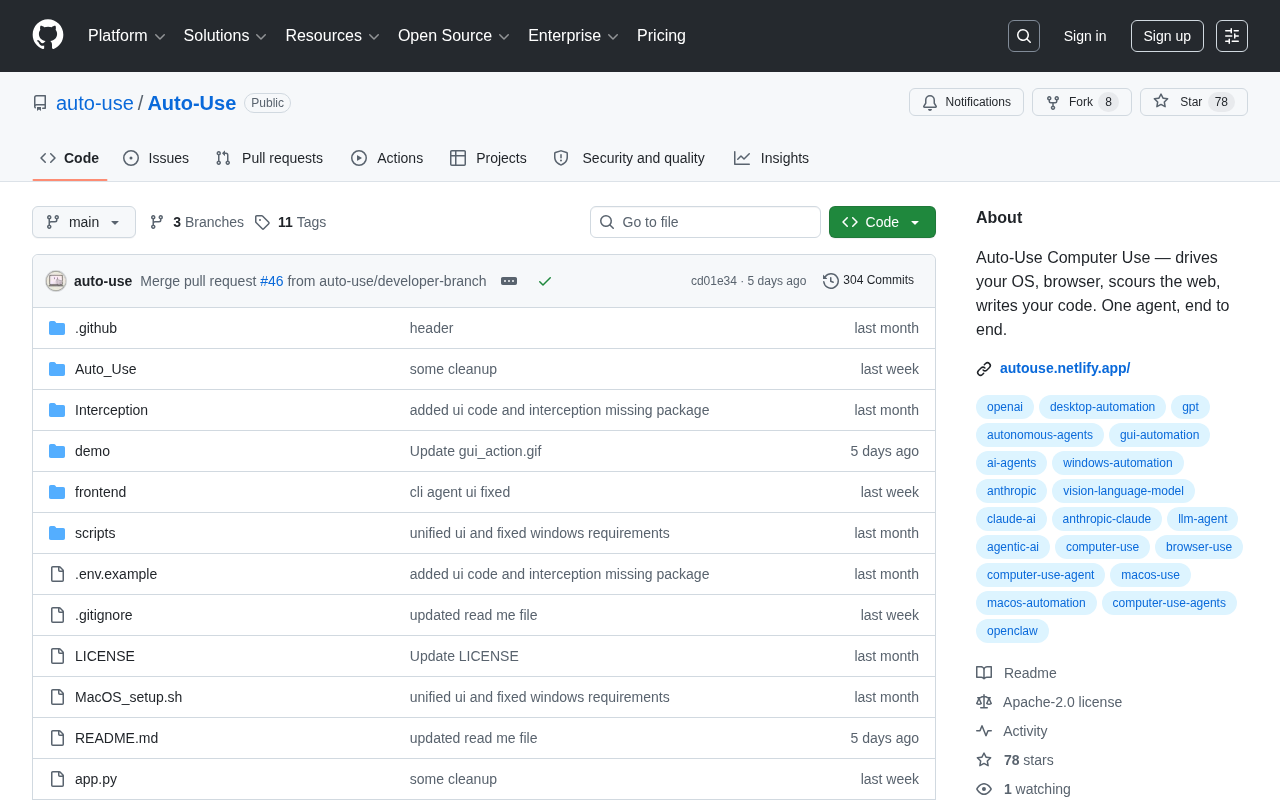Click the vision-language-model topic tag
This screenshot has height=800, width=1280.
pos(1123,491)
